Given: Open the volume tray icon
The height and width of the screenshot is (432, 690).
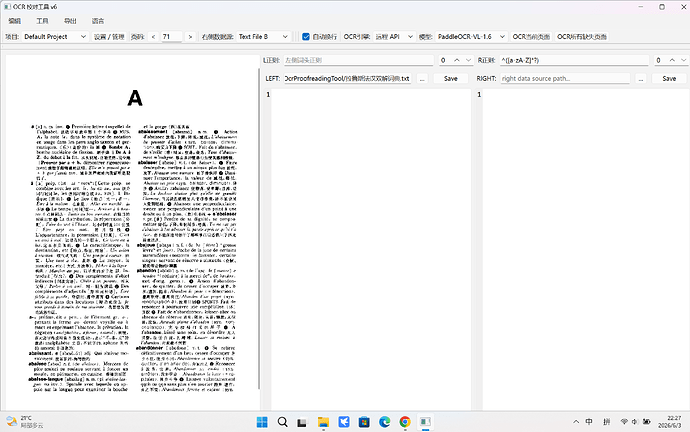Looking at the screenshot, I should [x=635, y=422].
